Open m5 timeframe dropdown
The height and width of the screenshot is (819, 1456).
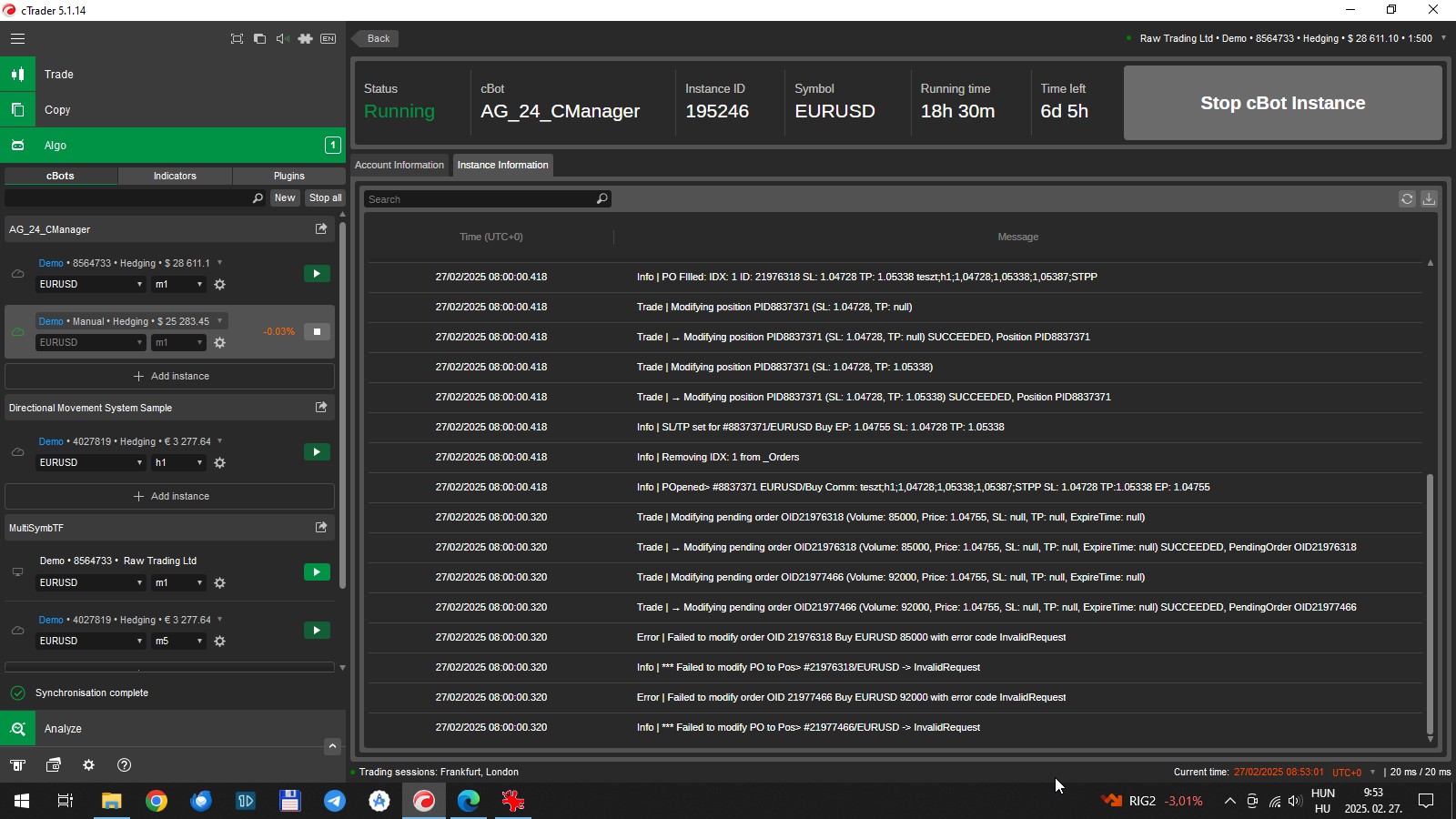(x=179, y=642)
